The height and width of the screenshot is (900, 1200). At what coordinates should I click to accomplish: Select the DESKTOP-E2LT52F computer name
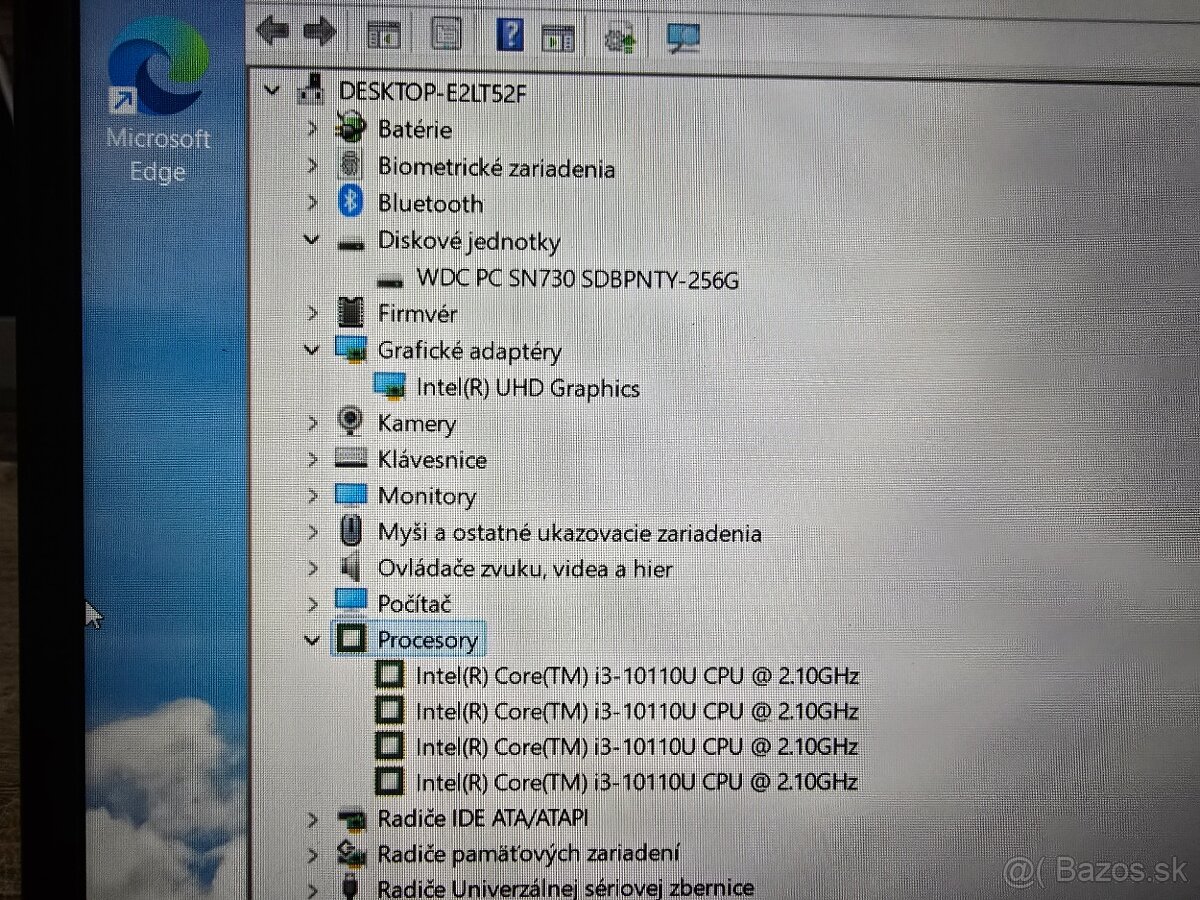433,92
